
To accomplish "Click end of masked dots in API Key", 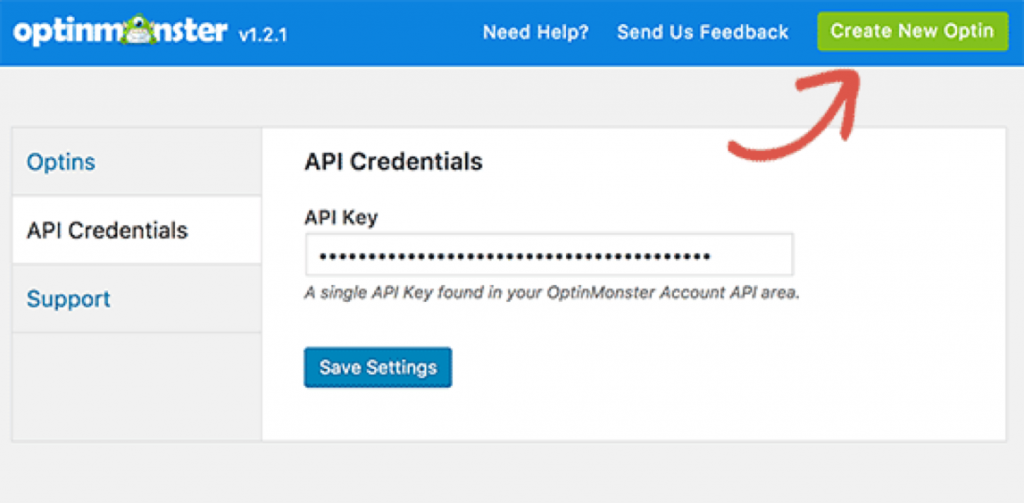I will click(x=708, y=255).
